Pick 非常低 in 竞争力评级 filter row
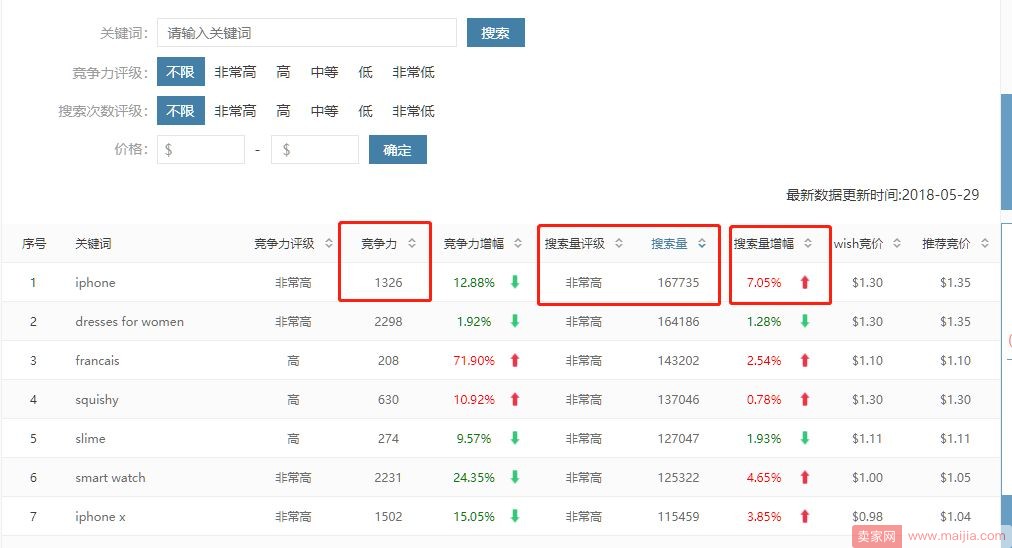The width and height of the screenshot is (1012, 548). tap(413, 72)
